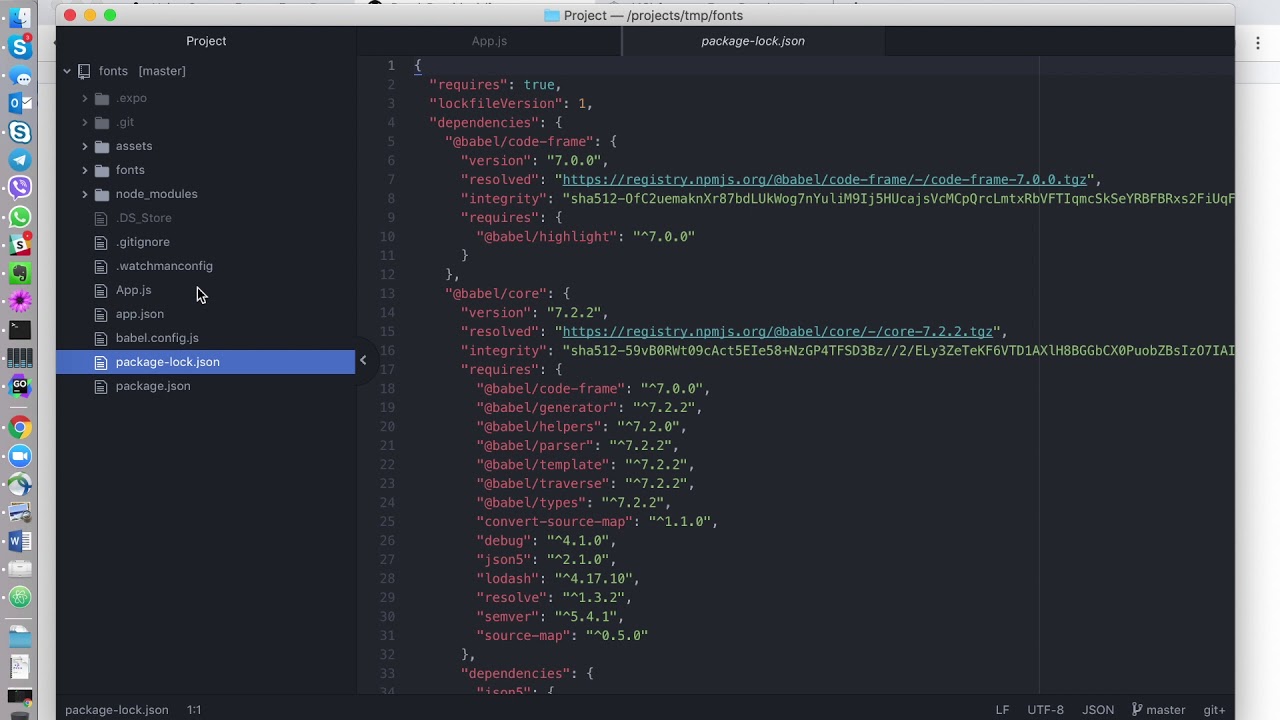Screen dimensions: 1280x720
Task: Open Preview app in the dock
Action: [x=19, y=513]
